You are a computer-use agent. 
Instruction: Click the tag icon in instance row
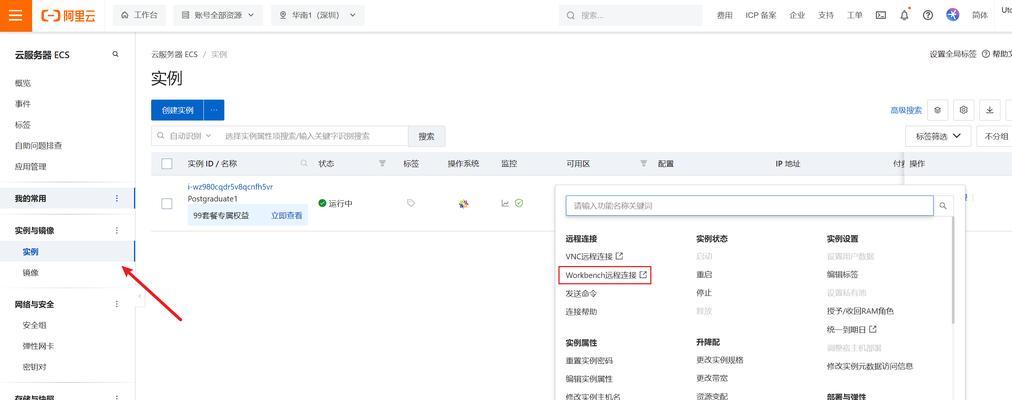point(410,203)
